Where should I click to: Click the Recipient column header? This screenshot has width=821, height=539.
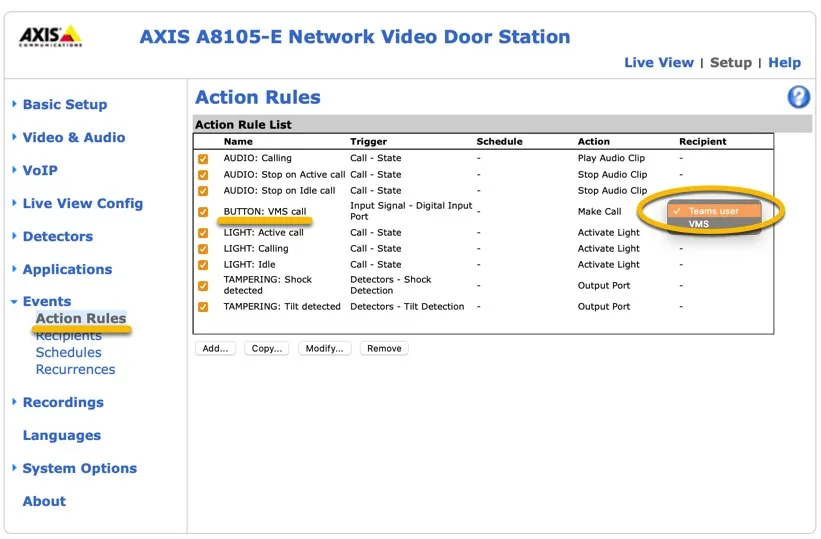pos(703,141)
